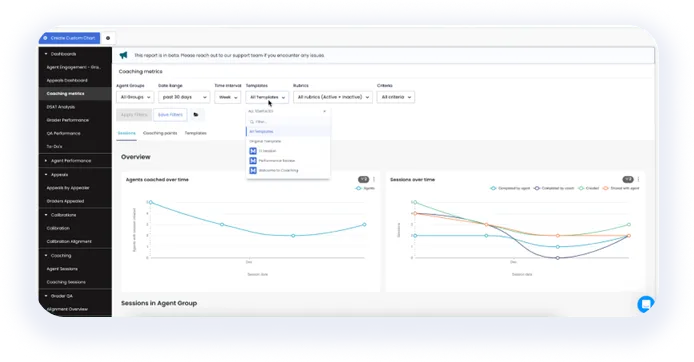Click the Apply Filters button
Image resolution: width=694 pixels, height=362 pixels.
point(134,115)
